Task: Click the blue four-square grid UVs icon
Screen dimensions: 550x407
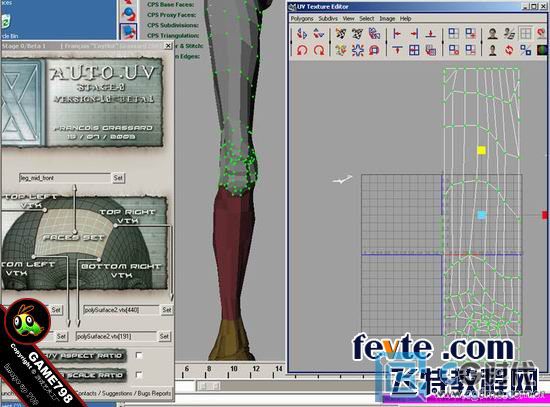Action: pyautogui.click(x=414, y=50)
